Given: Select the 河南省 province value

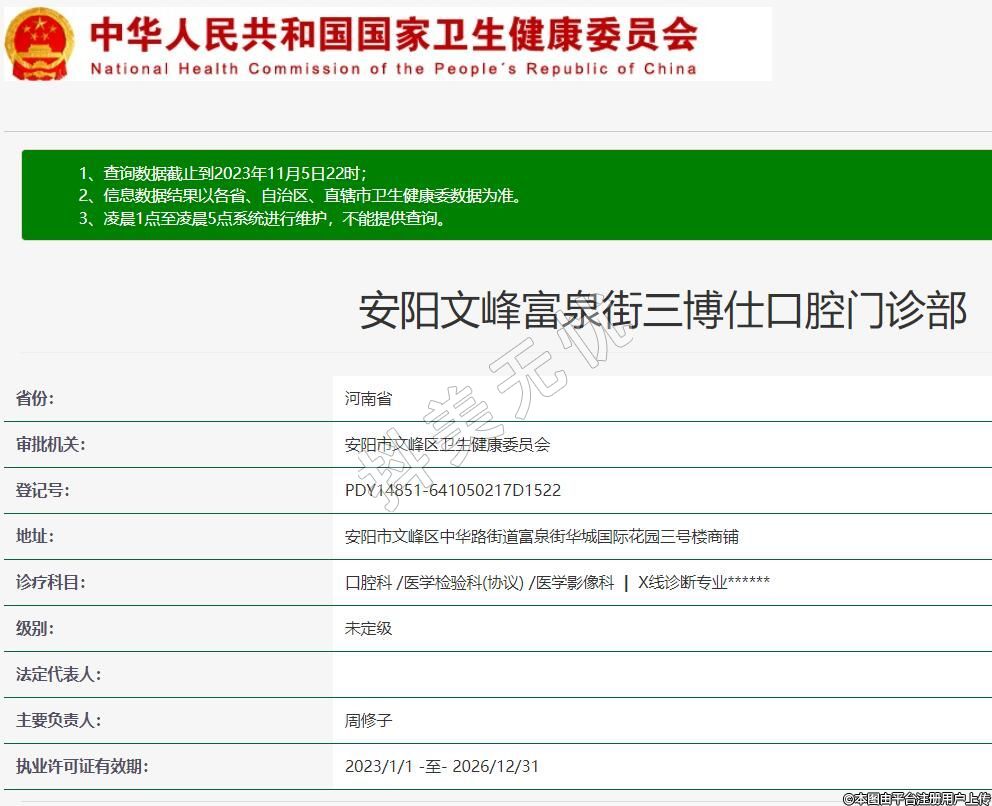Looking at the screenshot, I should pos(368,399).
